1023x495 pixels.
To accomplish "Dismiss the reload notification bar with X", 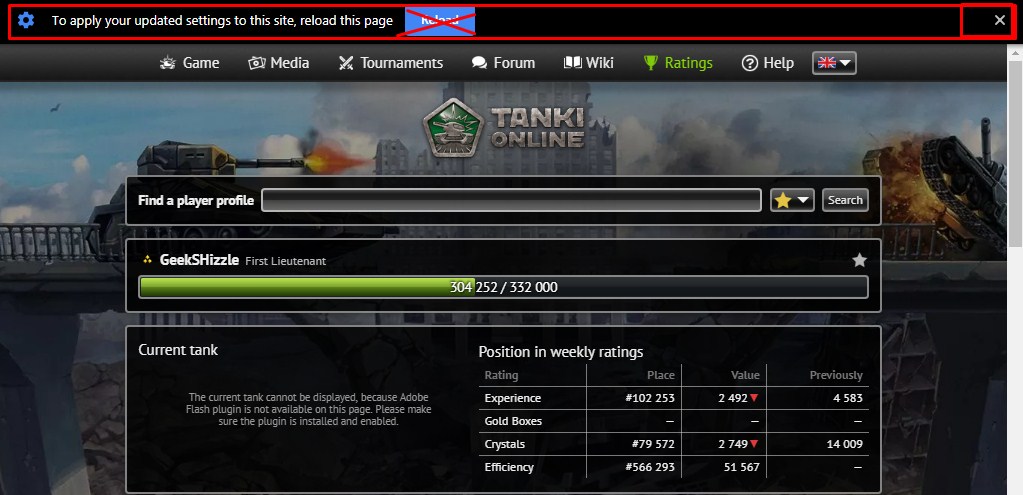I will pyautogui.click(x=999, y=20).
